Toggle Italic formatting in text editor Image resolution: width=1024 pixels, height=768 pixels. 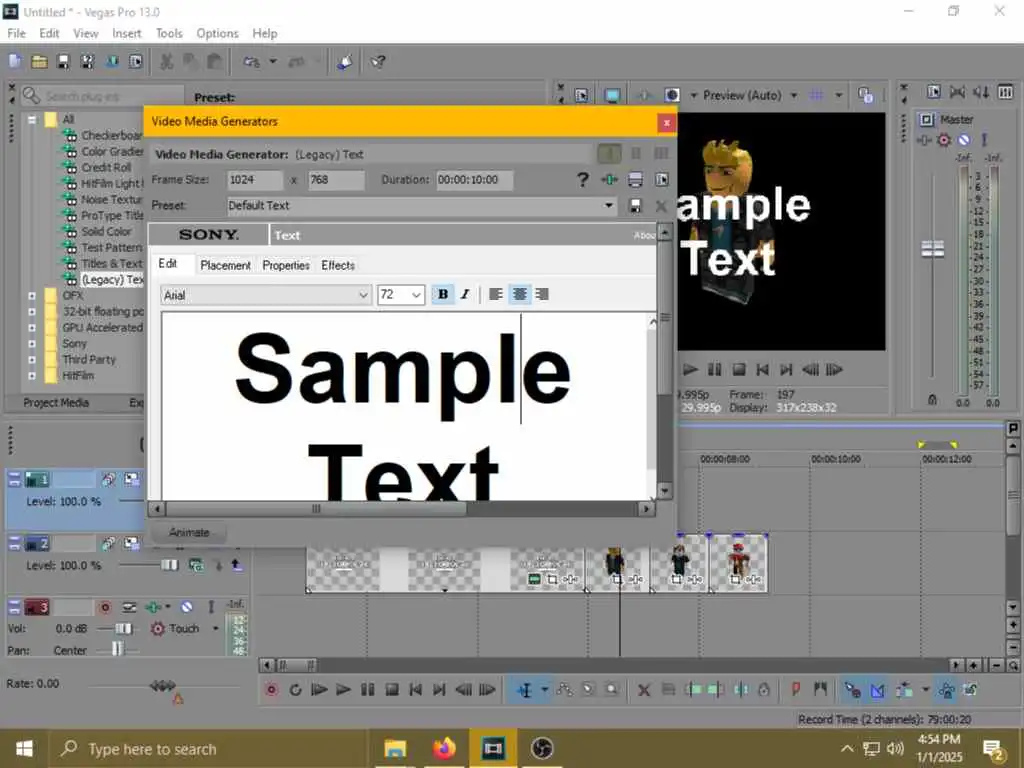coord(465,295)
